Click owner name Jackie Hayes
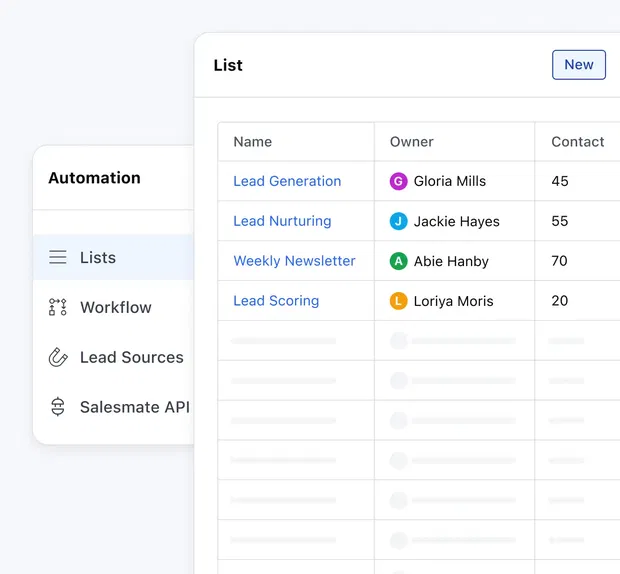620x574 pixels. 457,221
